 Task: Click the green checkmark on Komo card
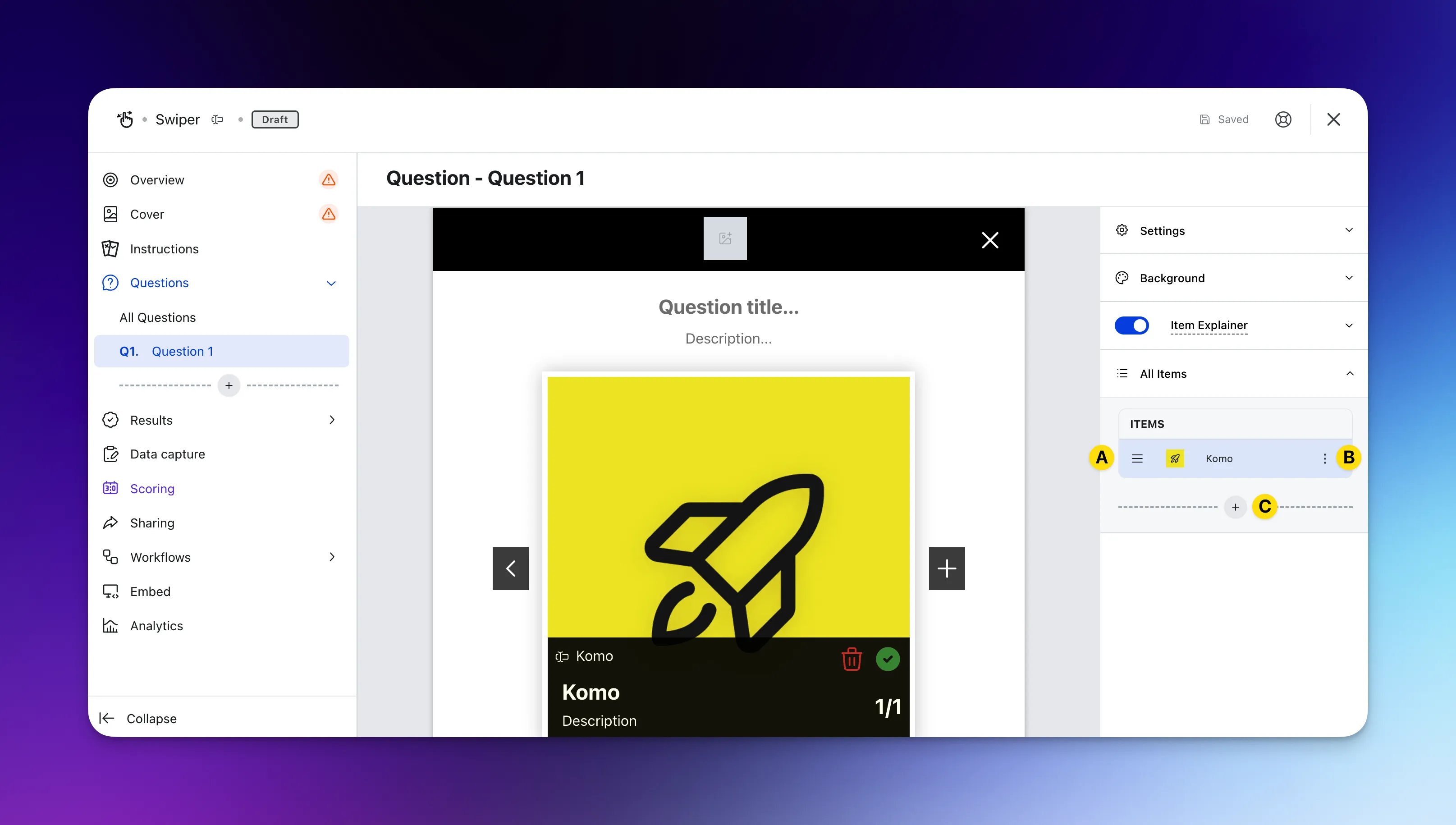click(x=888, y=659)
